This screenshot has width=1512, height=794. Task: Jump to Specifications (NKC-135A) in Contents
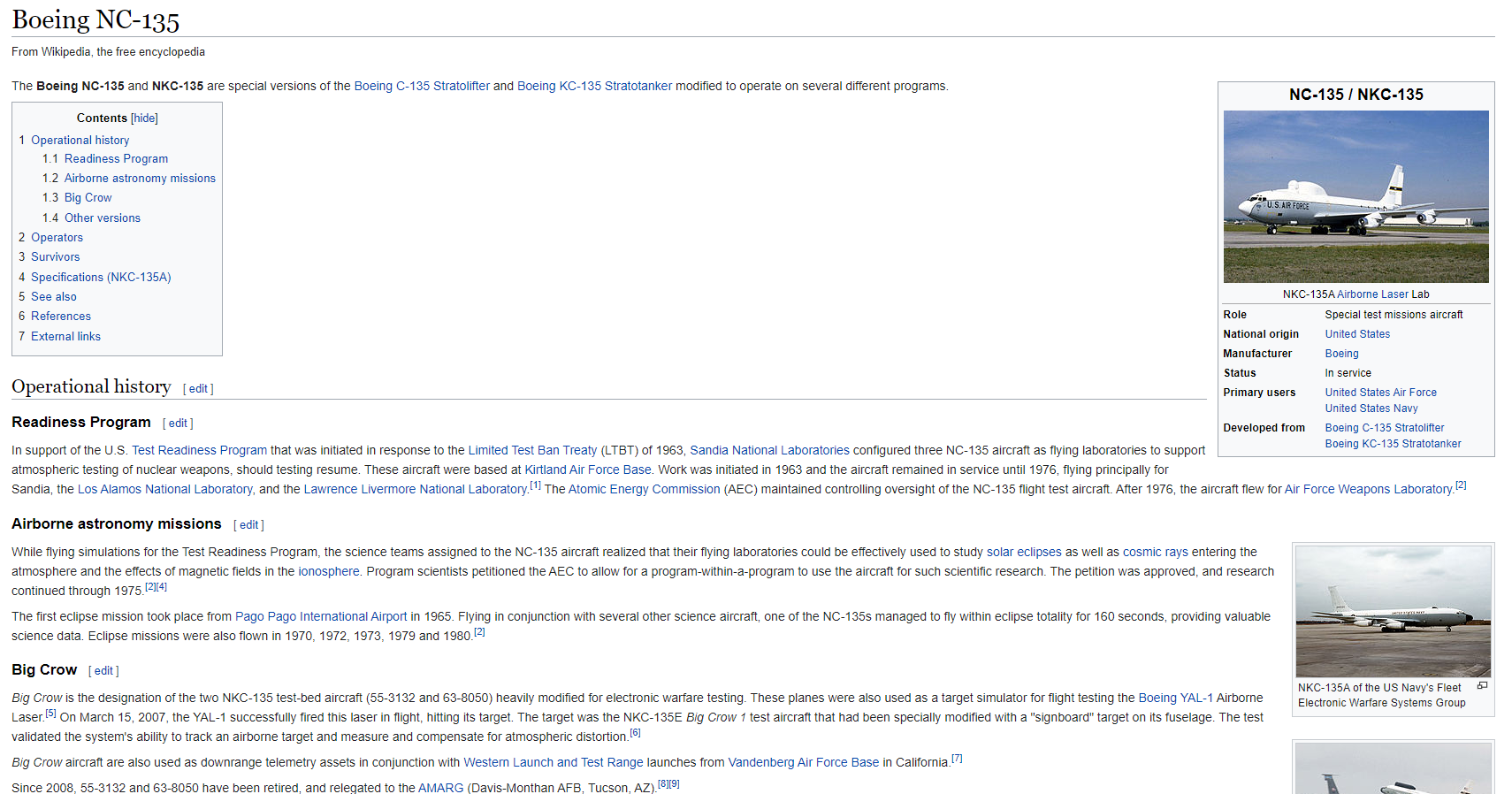[x=101, y=277]
